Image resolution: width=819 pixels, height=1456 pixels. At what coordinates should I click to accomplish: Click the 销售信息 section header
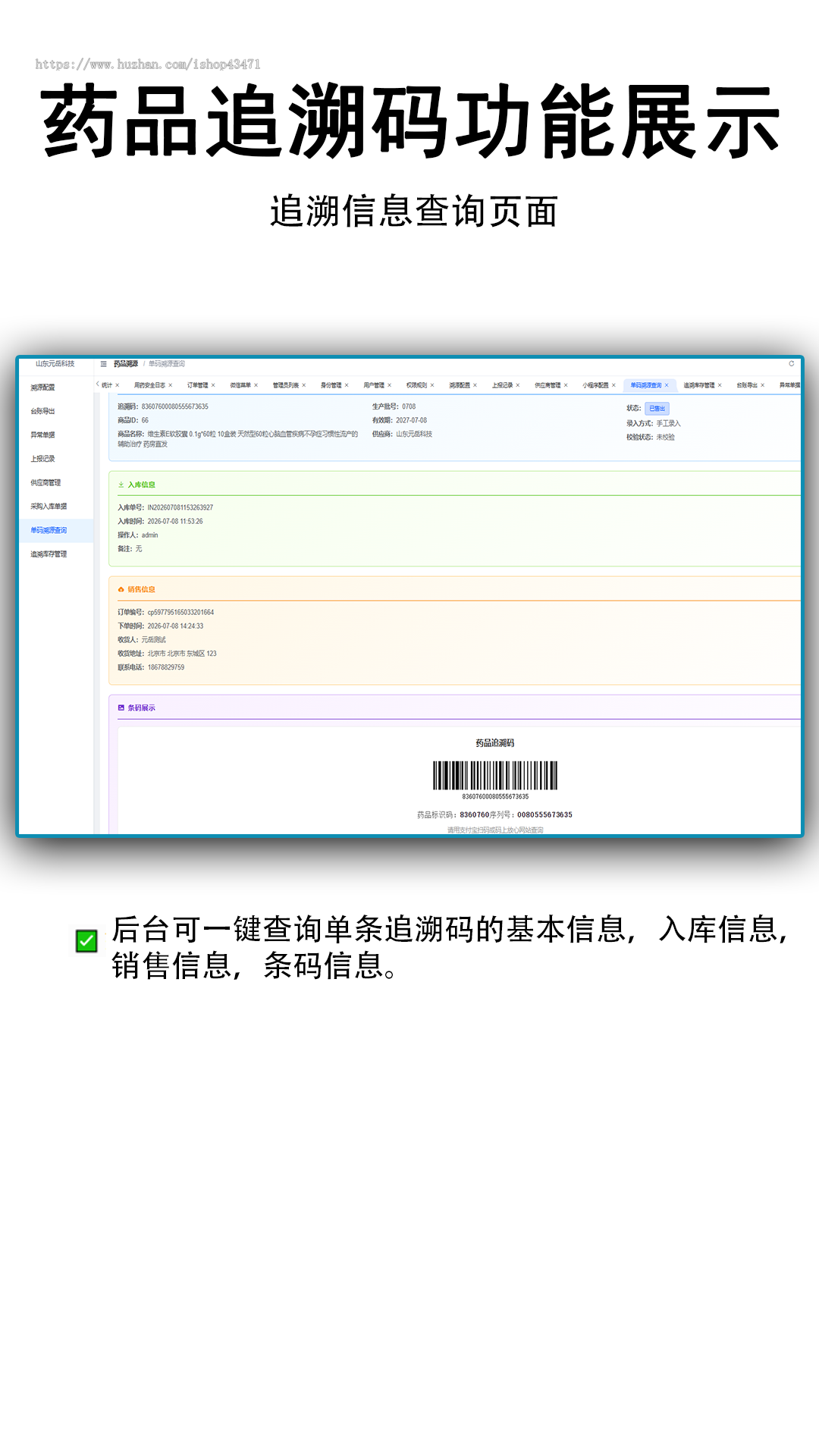pos(141,589)
